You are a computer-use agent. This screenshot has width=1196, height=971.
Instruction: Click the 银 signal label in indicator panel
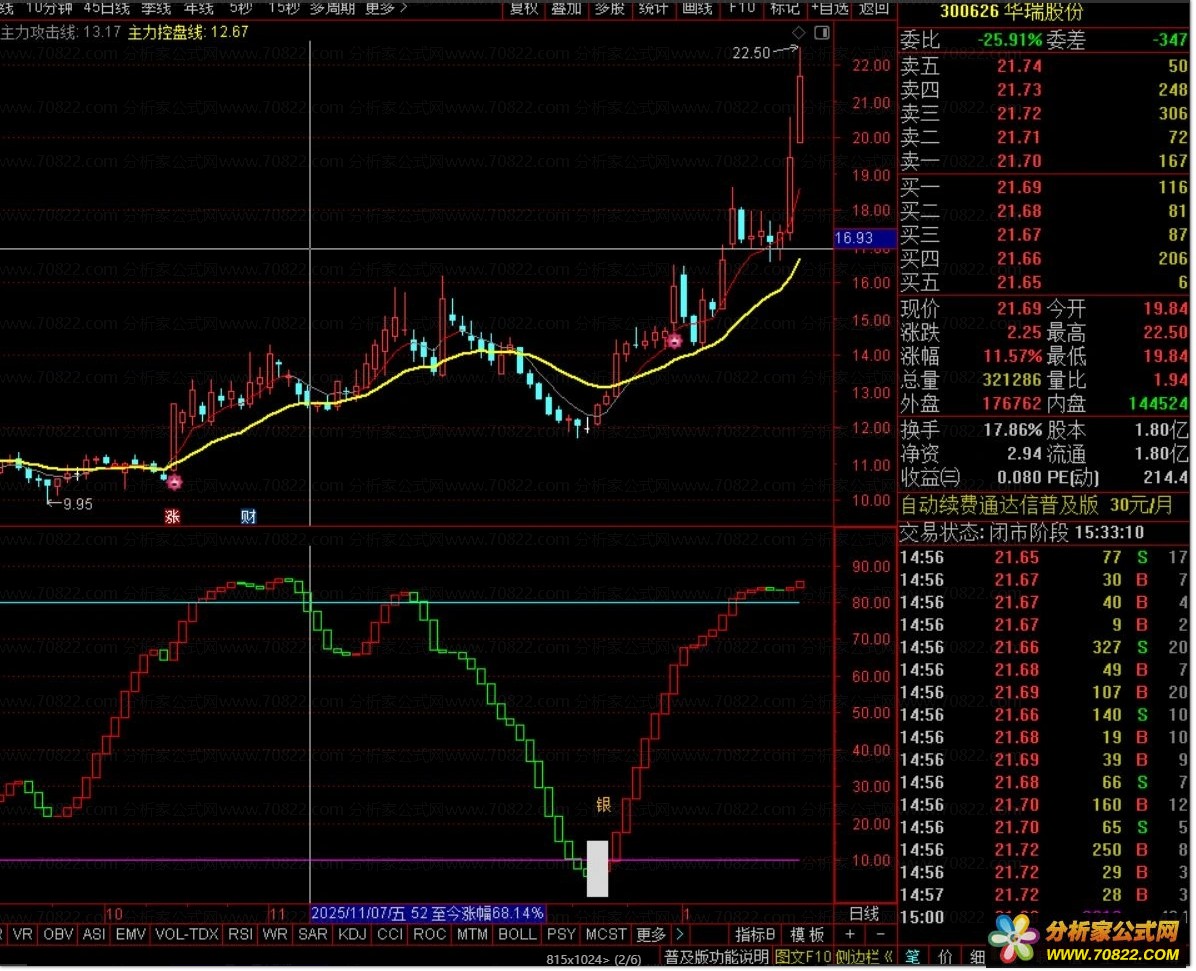click(x=604, y=805)
